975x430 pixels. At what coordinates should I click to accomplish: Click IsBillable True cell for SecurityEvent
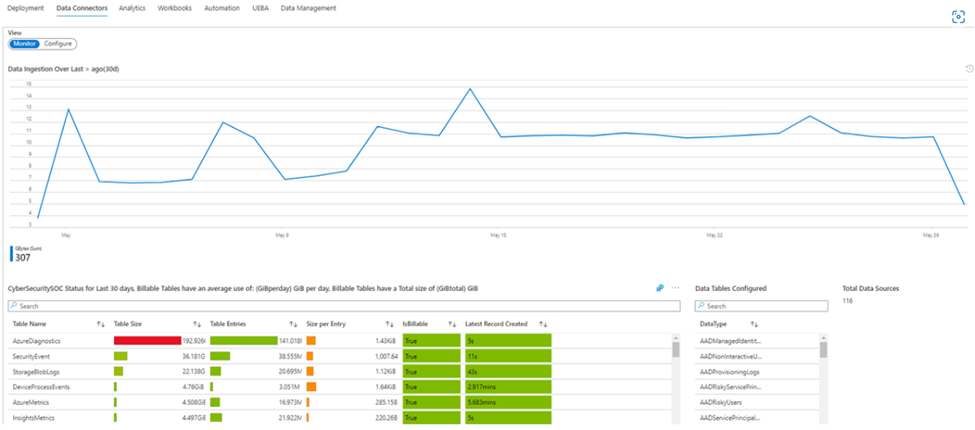coord(432,356)
